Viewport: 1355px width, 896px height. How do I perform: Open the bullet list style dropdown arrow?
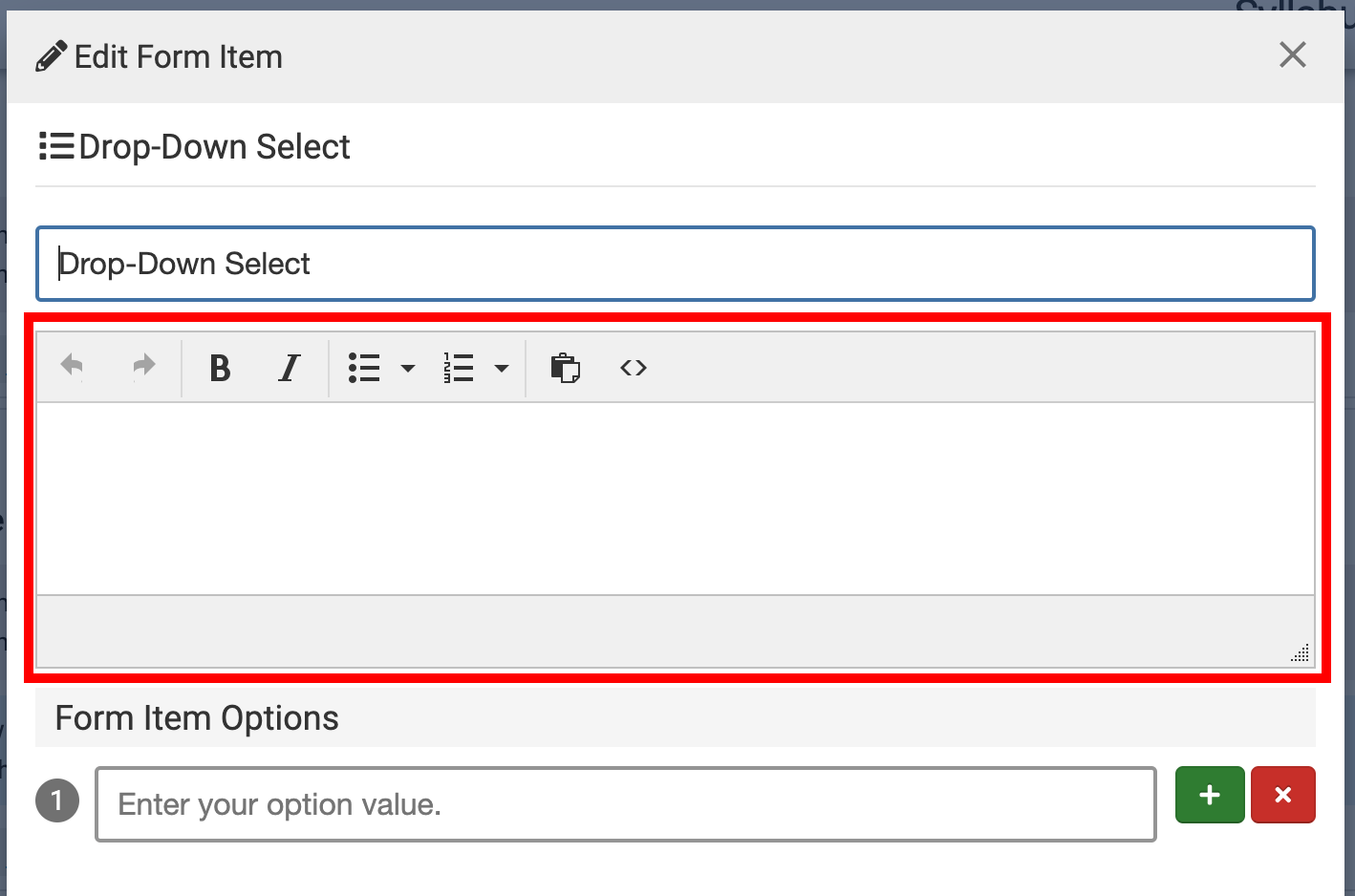408,369
